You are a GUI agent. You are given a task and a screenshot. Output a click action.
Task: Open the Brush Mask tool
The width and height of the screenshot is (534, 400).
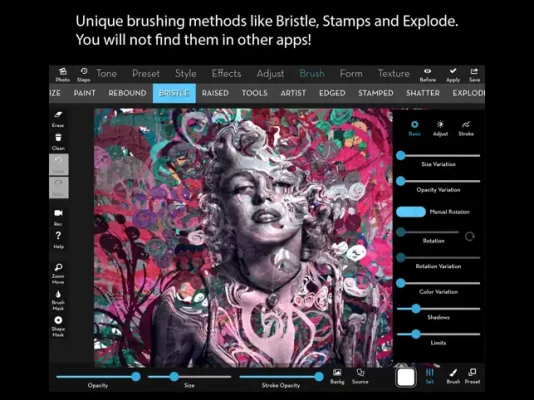58,300
